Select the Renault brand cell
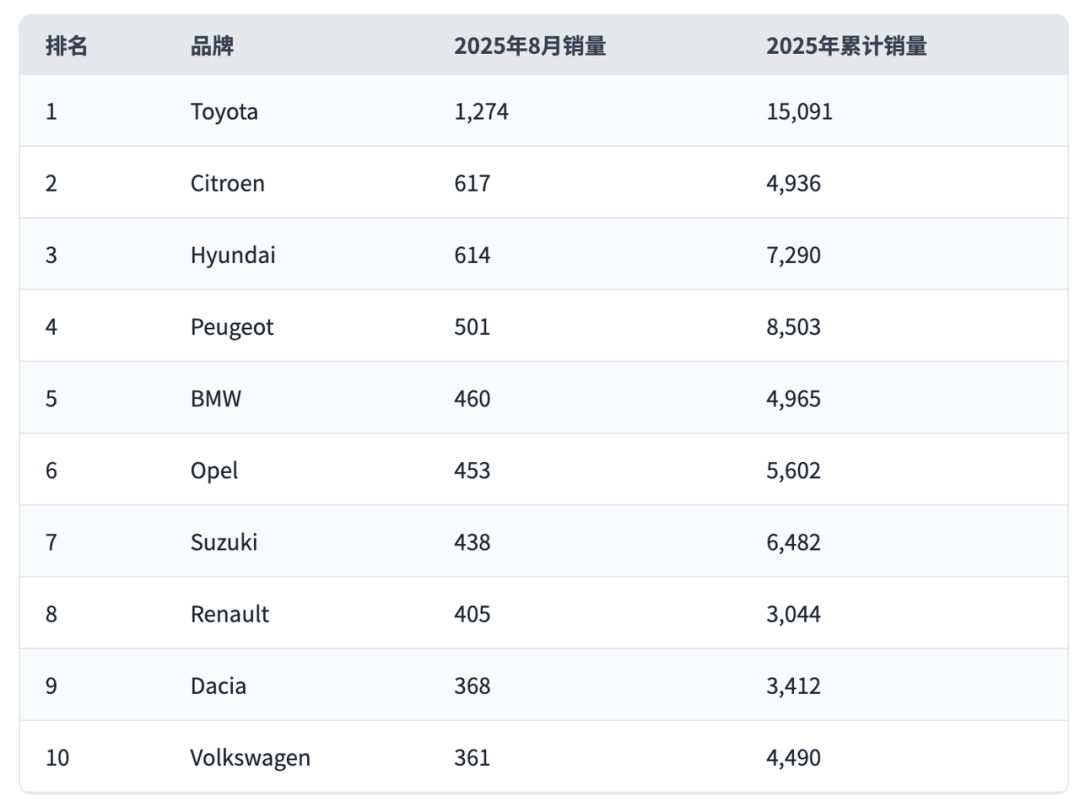1080x807 pixels. click(x=230, y=614)
